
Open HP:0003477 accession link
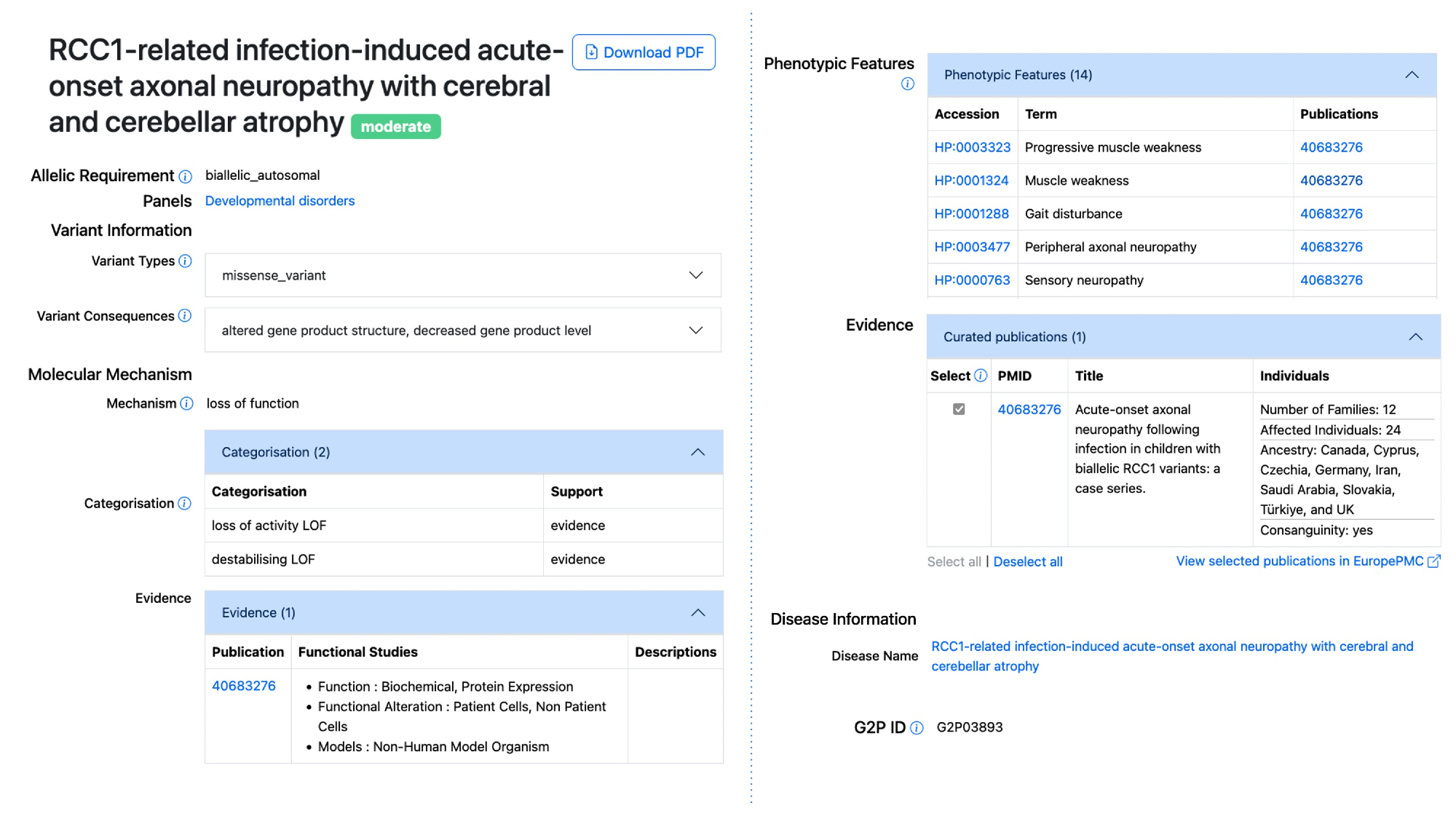[972, 248]
